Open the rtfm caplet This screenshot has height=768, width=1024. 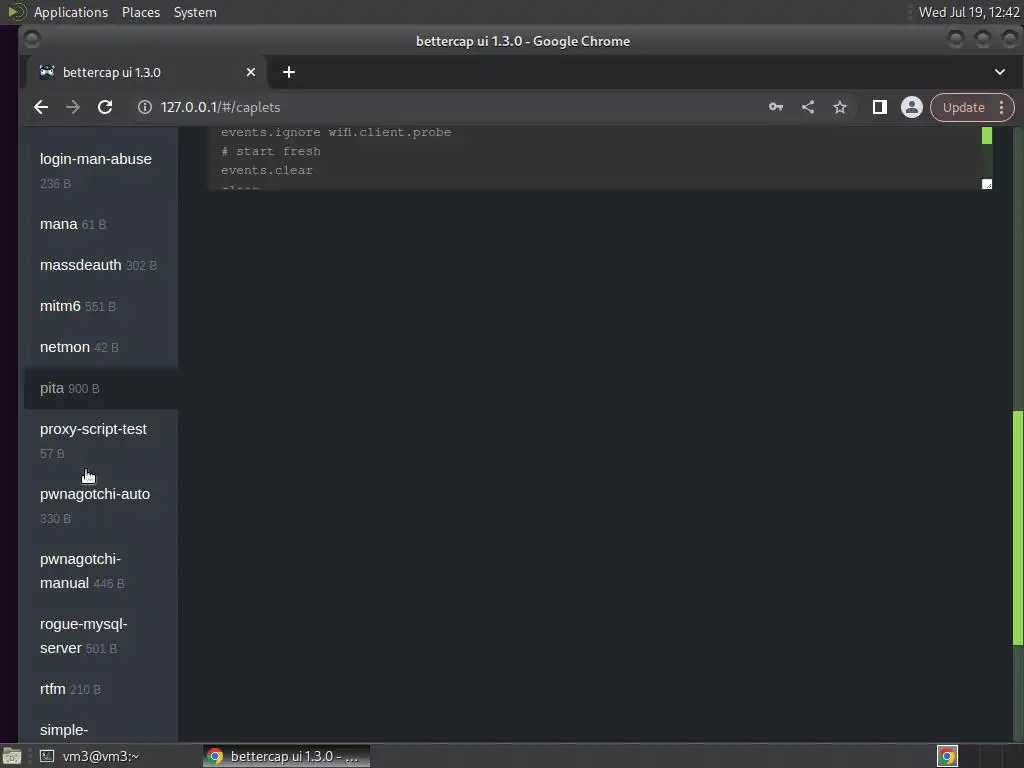(101, 689)
